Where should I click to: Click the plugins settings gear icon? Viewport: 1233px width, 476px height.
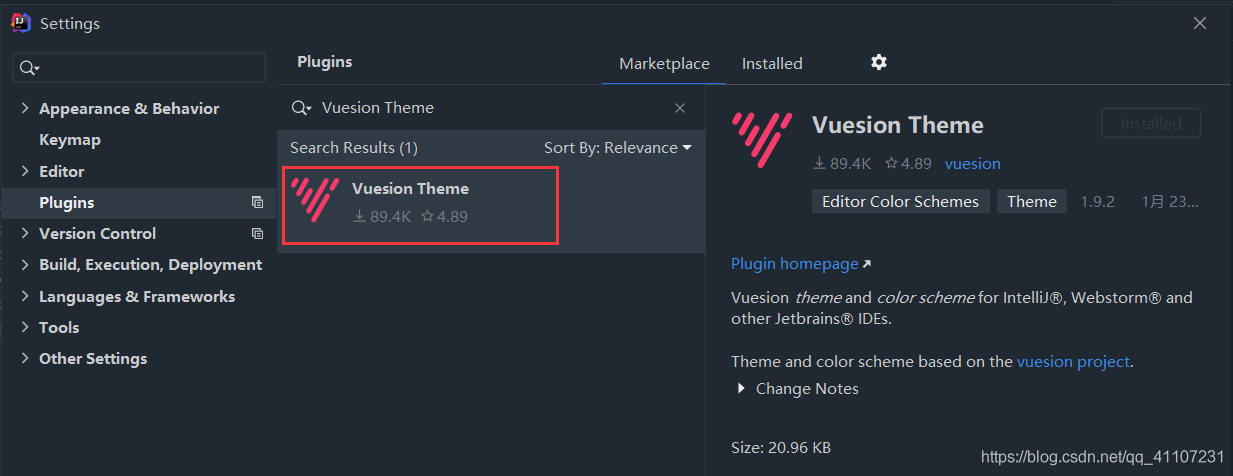point(878,63)
